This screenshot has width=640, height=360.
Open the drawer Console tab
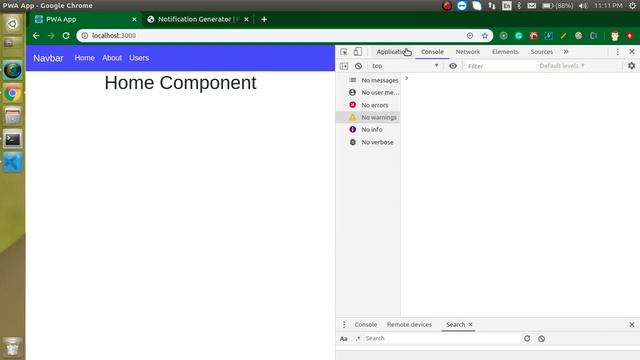coord(366,324)
